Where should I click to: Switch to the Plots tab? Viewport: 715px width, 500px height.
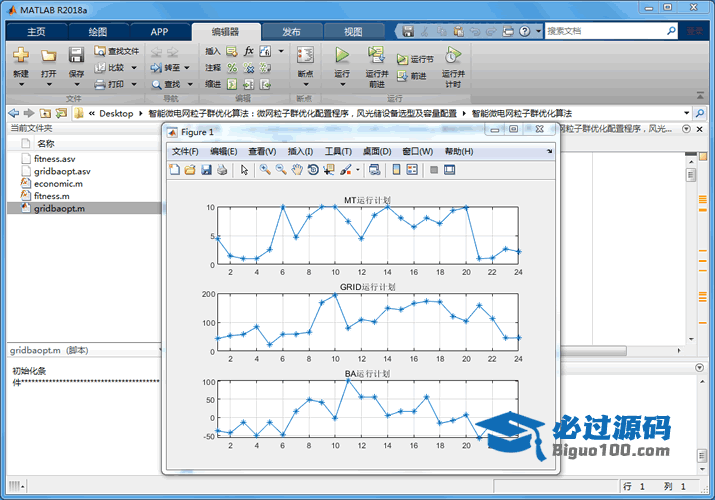pyautogui.click(x=98, y=32)
